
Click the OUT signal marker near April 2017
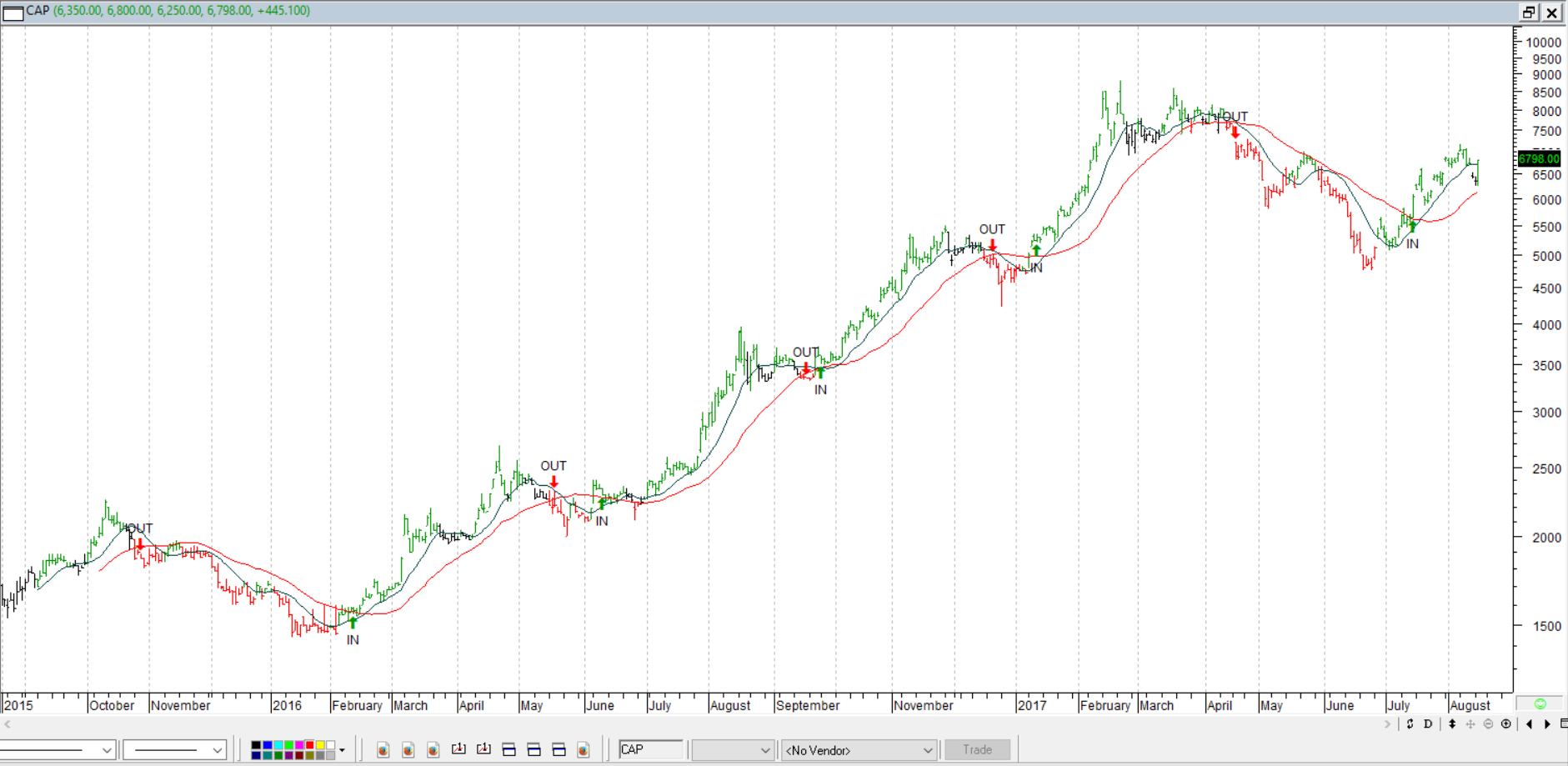pos(1235,117)
